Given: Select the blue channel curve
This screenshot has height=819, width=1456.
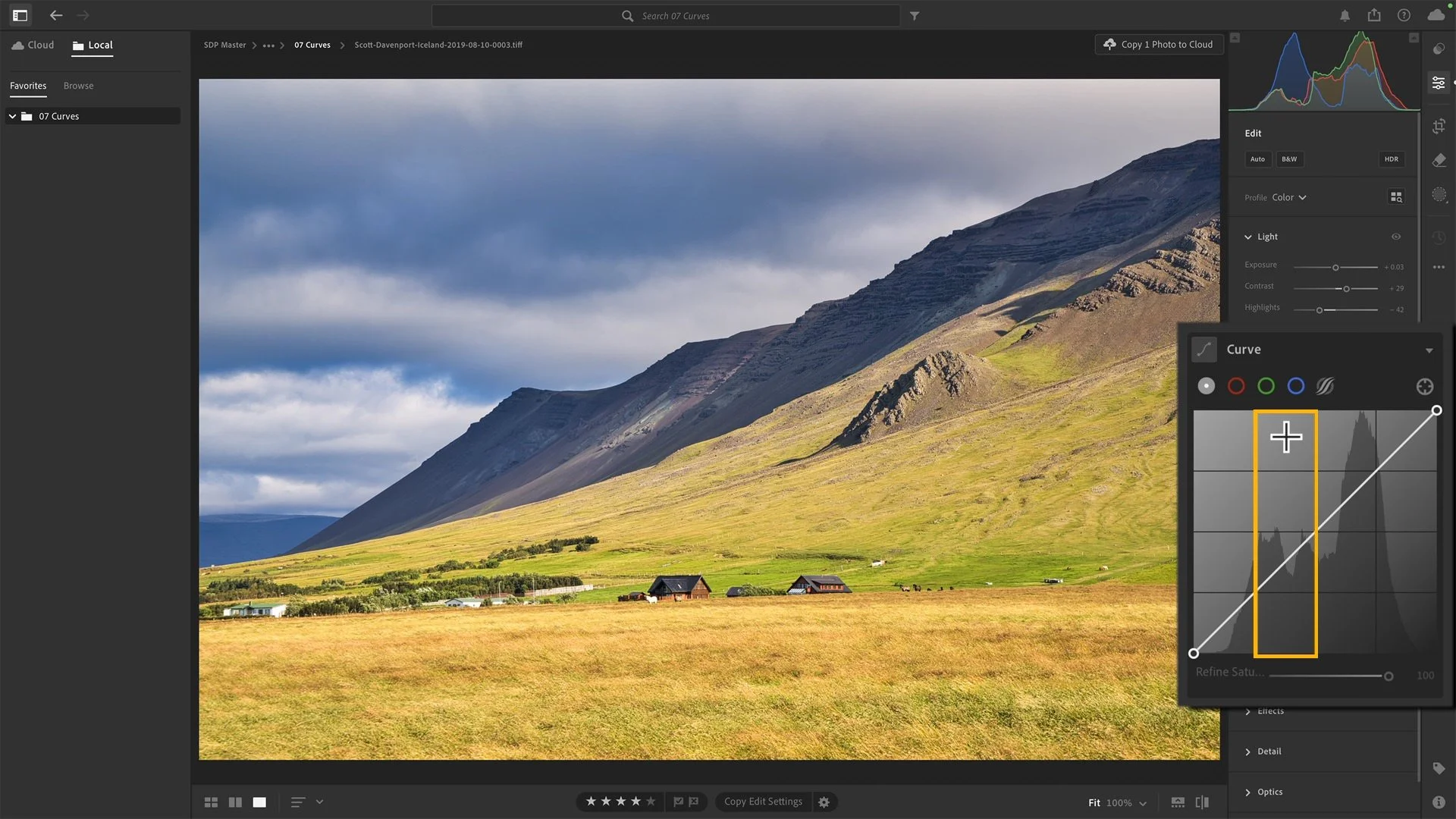Looking at the screenshot, I should click(1296, 387).
